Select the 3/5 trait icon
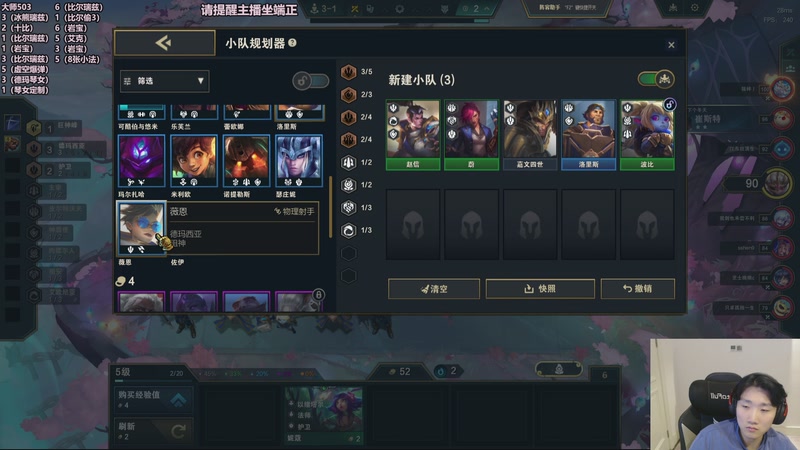The image size is (800, 450). tap(348, 72)
